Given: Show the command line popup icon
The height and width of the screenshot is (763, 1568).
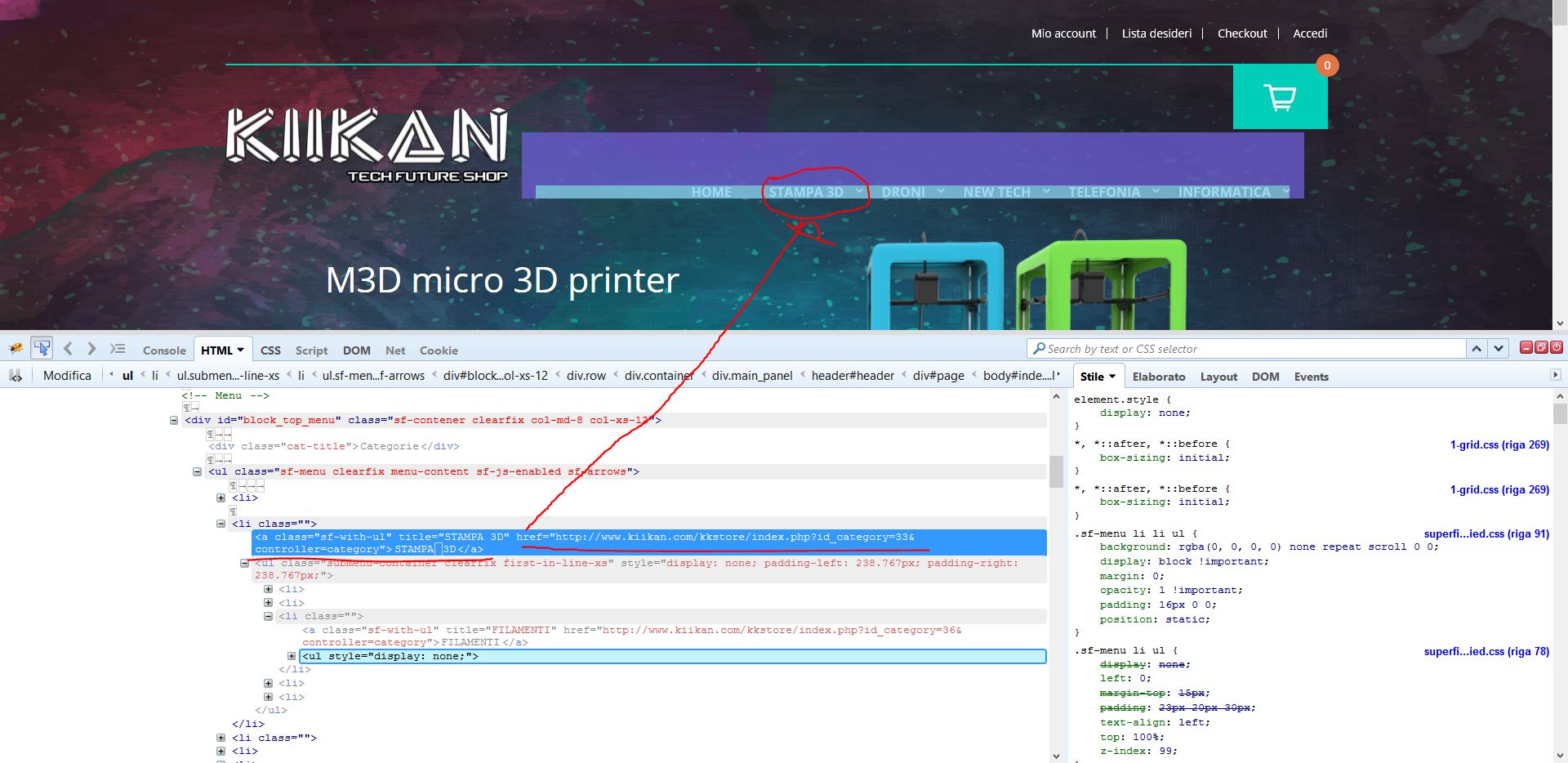Looking at the screenshot, I should click(118, 349).
